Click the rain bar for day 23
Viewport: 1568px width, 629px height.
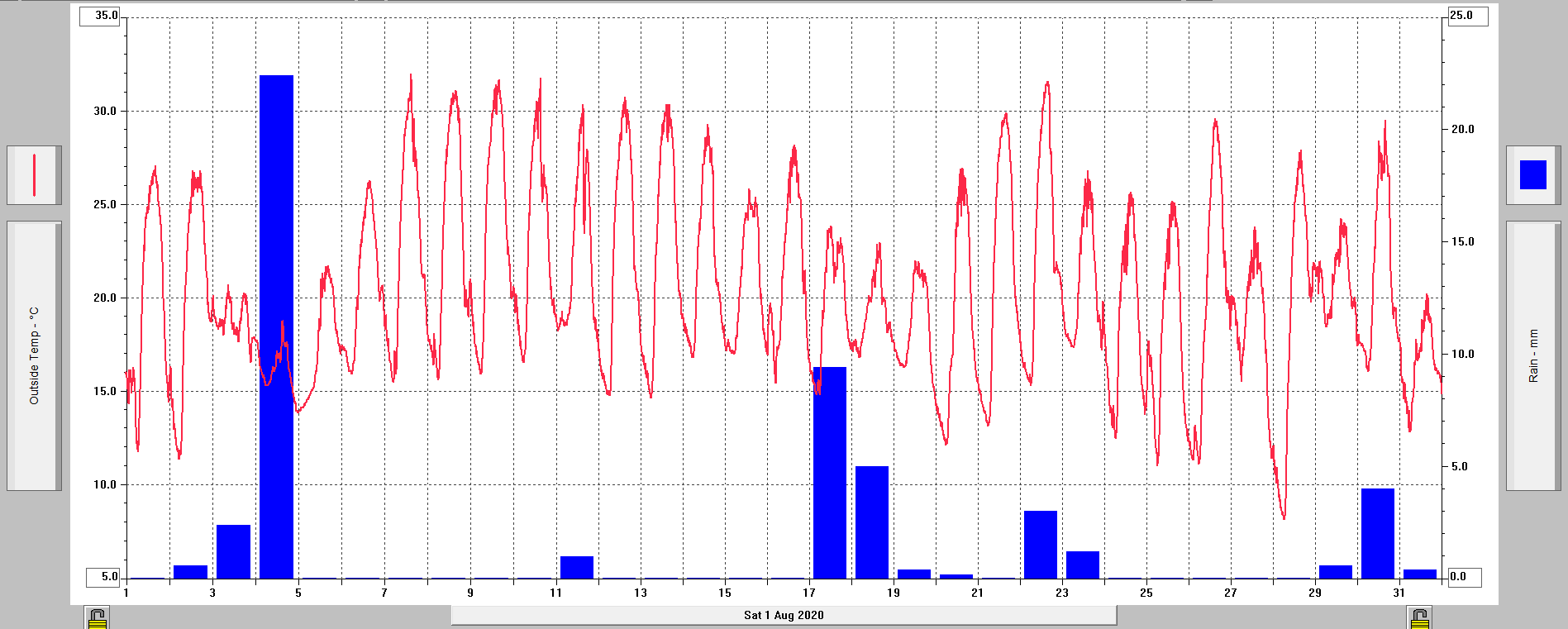(x=1082, y=565)
